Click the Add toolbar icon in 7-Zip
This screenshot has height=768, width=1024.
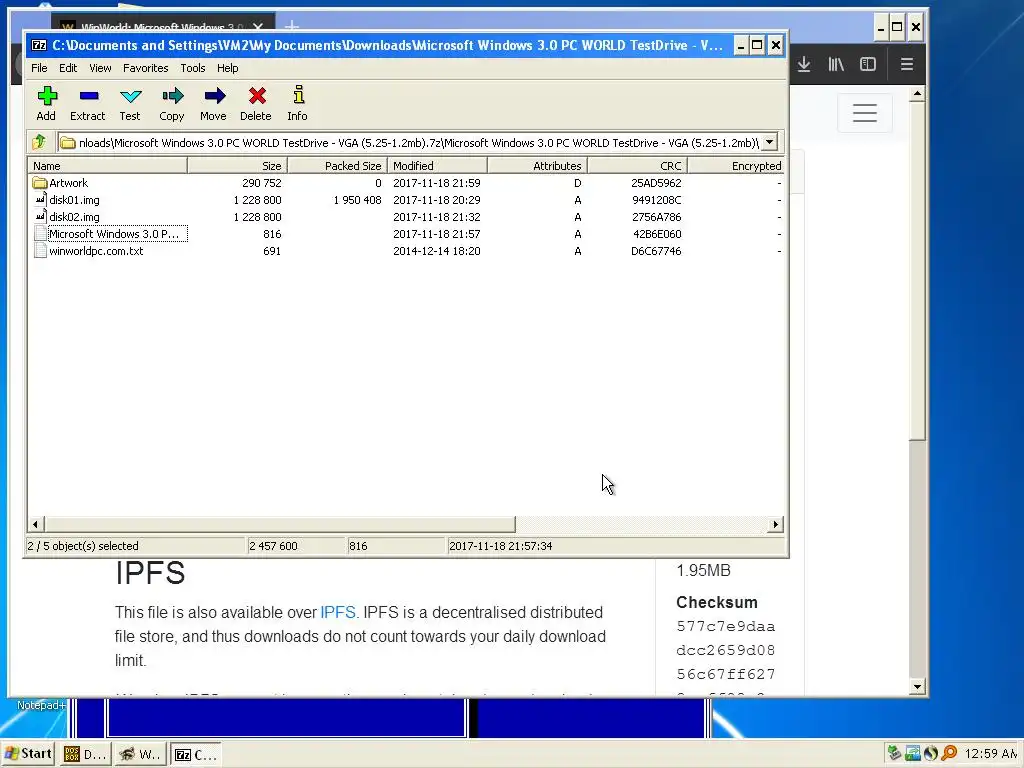pos(46,103)
